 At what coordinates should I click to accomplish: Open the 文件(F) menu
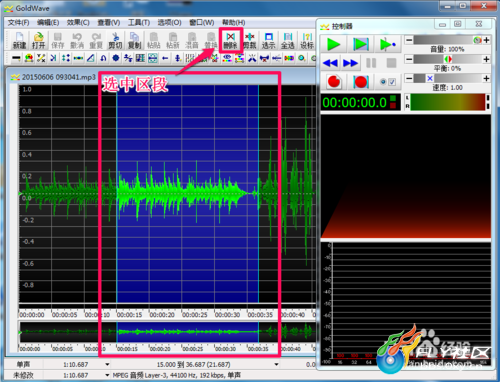[x=18, y=22]
